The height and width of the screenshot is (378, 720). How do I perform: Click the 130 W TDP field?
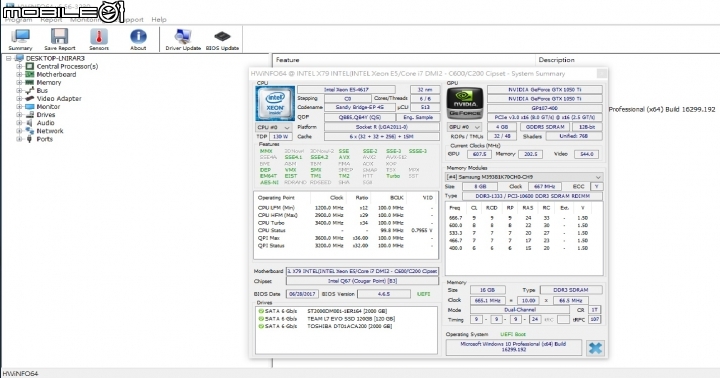point(280,137)
